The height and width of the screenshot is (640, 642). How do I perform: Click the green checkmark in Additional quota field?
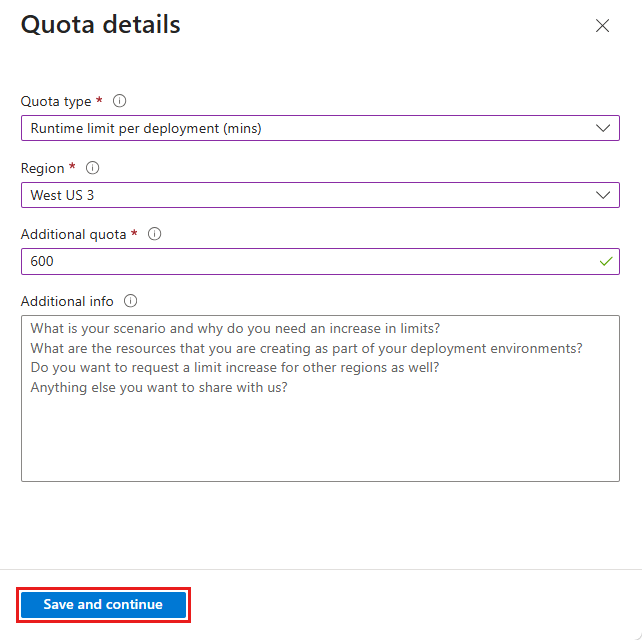[x=606, y=261]
